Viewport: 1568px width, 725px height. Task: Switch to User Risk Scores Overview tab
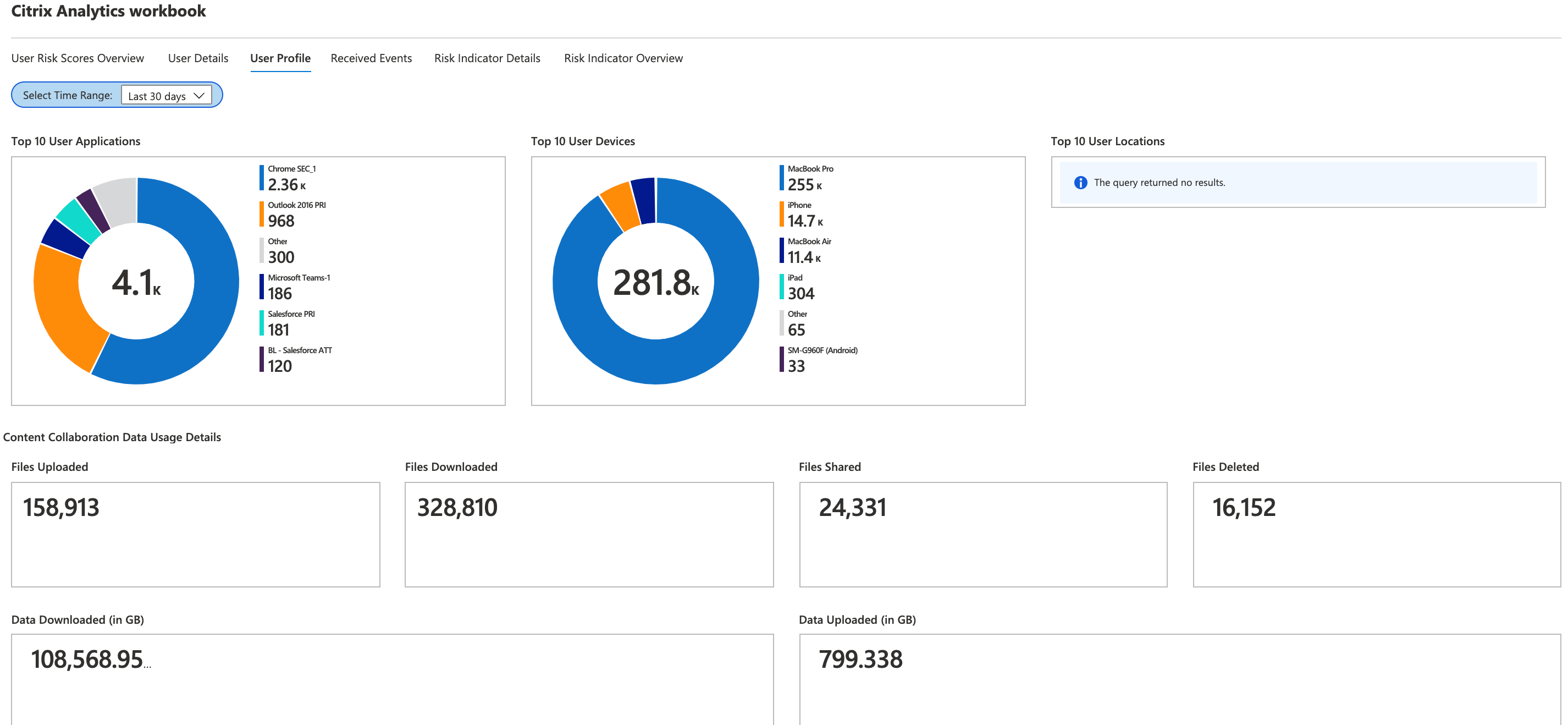pyautogui.click(x=78, y=58)
